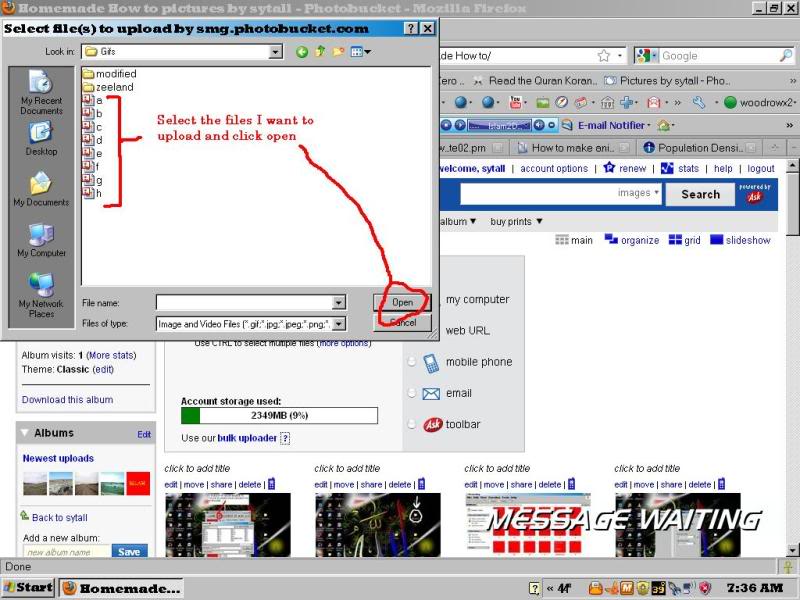Click the blue plus toolbar icon
This screenshot has width=800, height=600.
pyautogui.click(x=627, y=103)
